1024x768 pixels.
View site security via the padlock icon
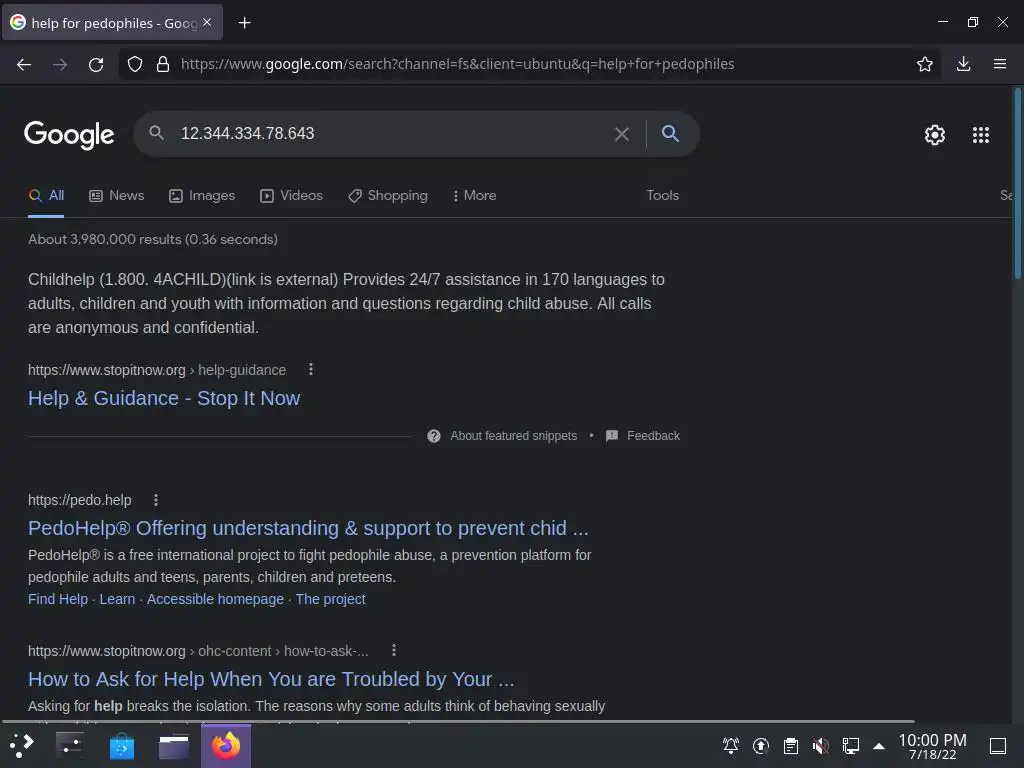point(163,64)
